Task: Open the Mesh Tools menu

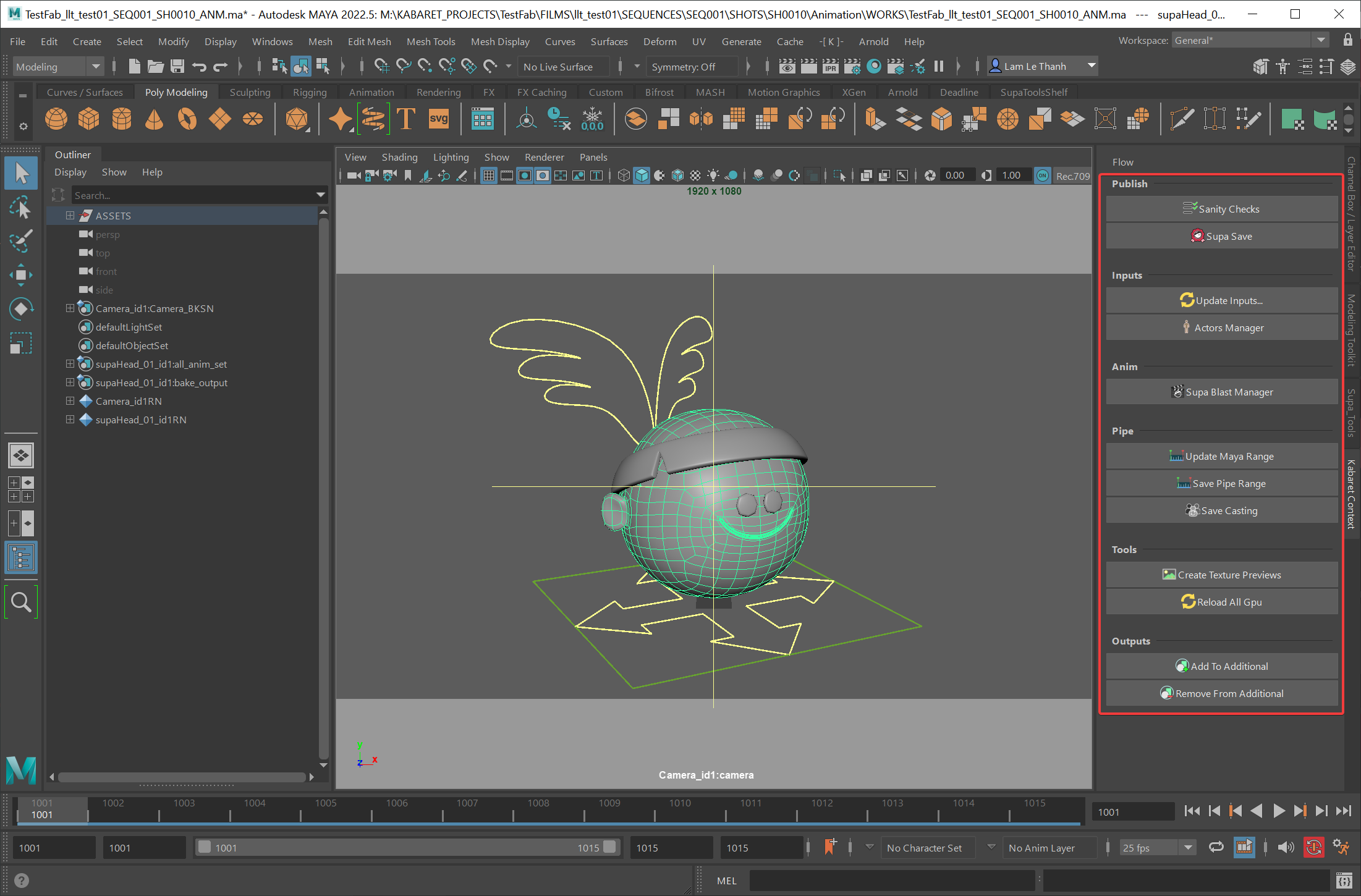Action: pos(431,41)
